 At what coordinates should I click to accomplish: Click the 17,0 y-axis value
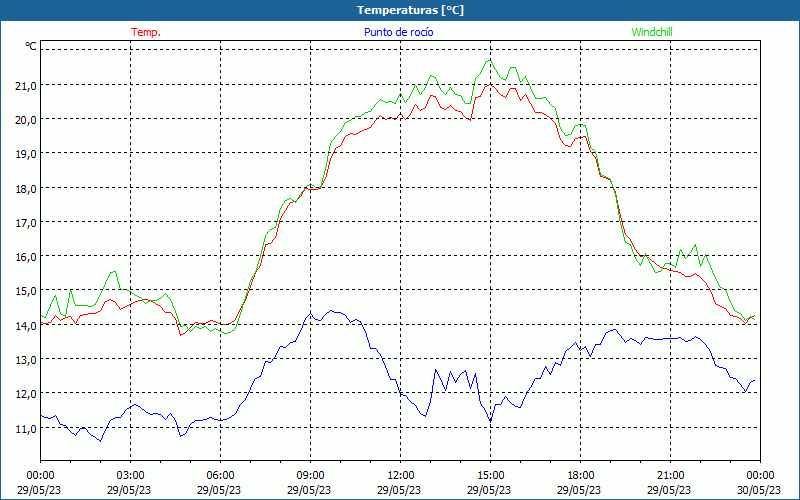pos(26,223)
